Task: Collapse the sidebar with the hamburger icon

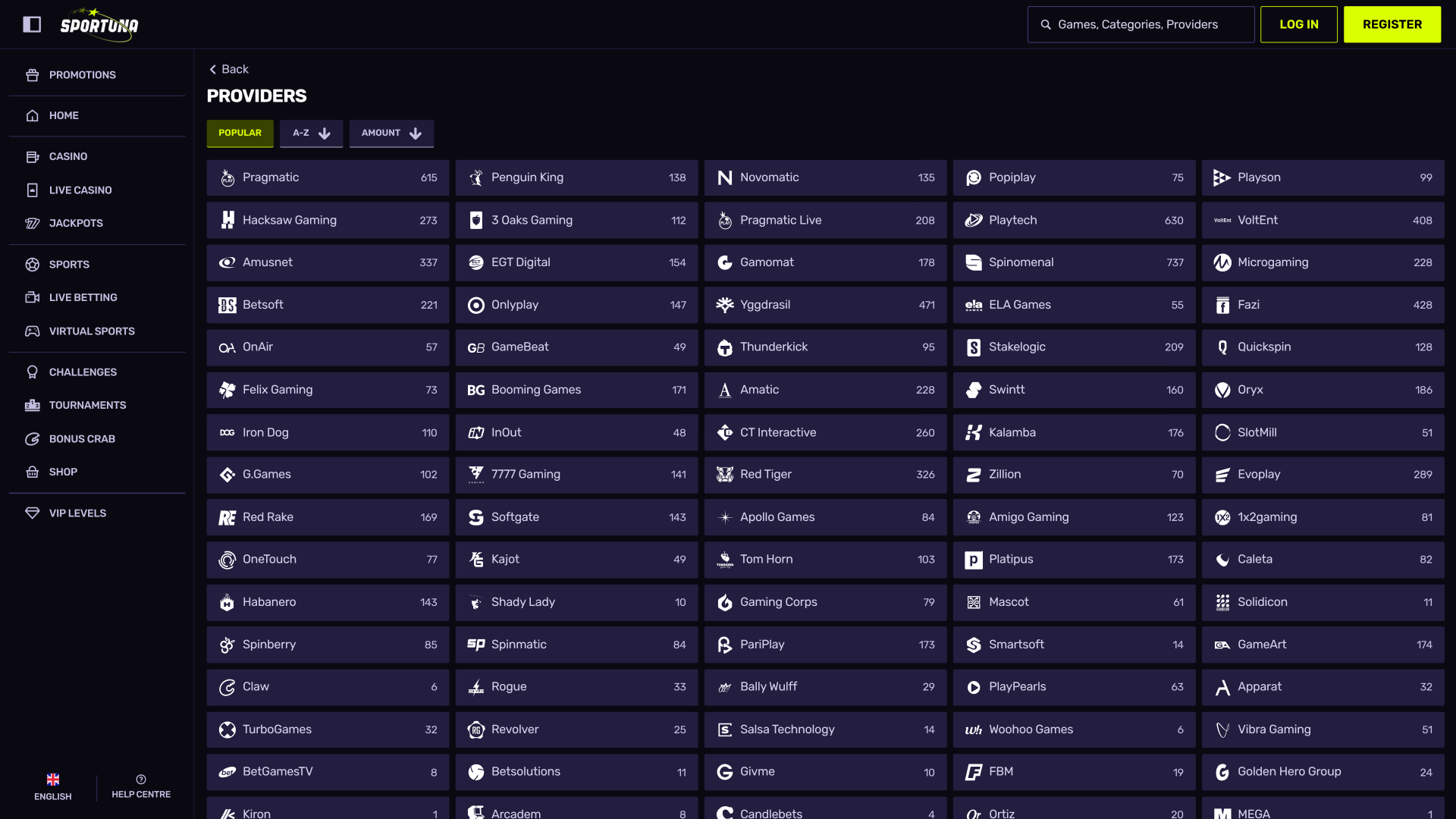Action: [x=33, y=24]
